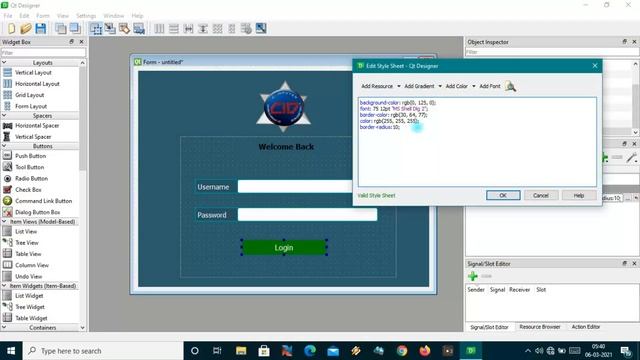Click the green Login button on form
This screenshot has height=360, width=640.
(x=284, y=248)
